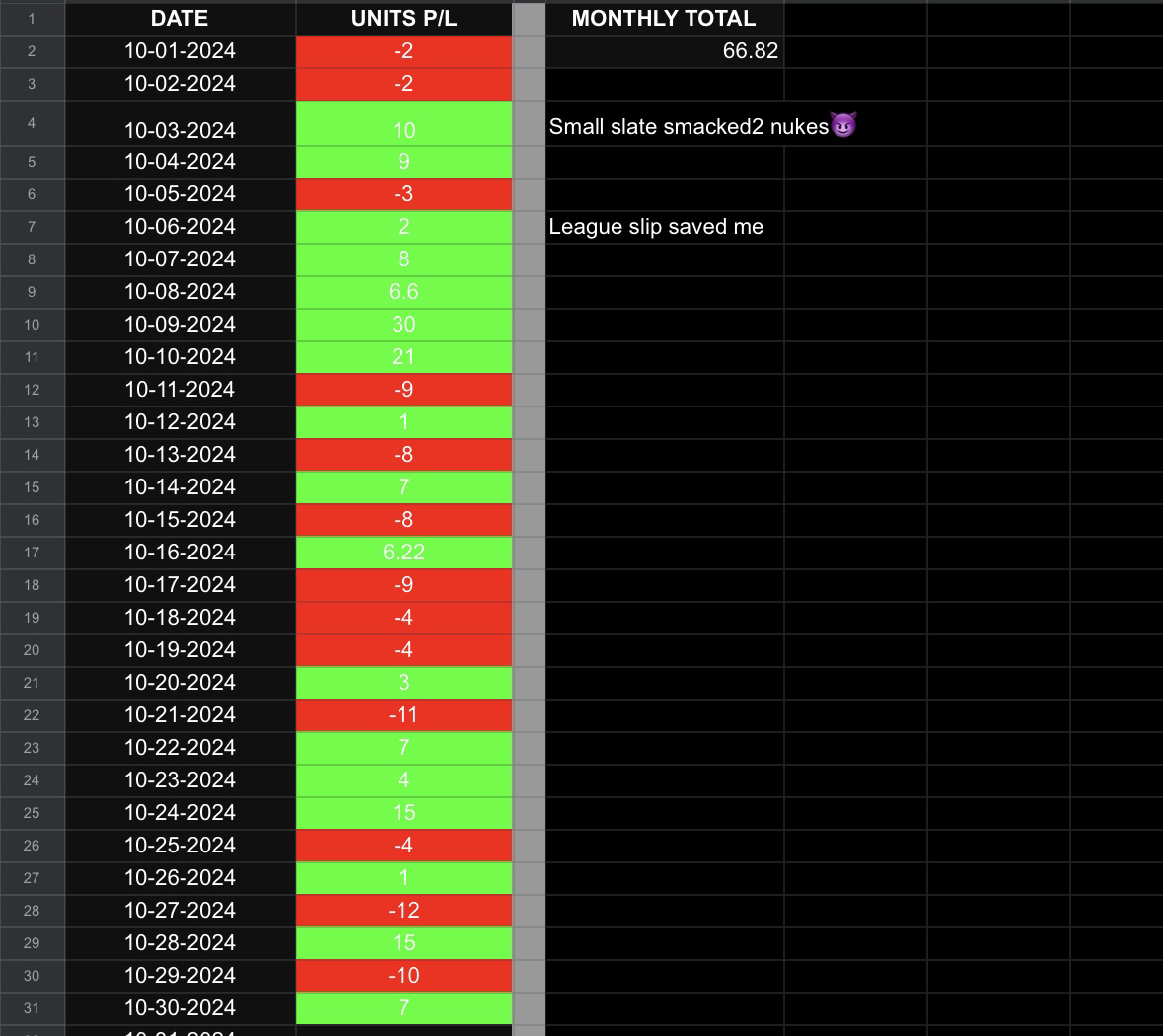Click the MONTHLY TOTAL header cell

[664, 19]
